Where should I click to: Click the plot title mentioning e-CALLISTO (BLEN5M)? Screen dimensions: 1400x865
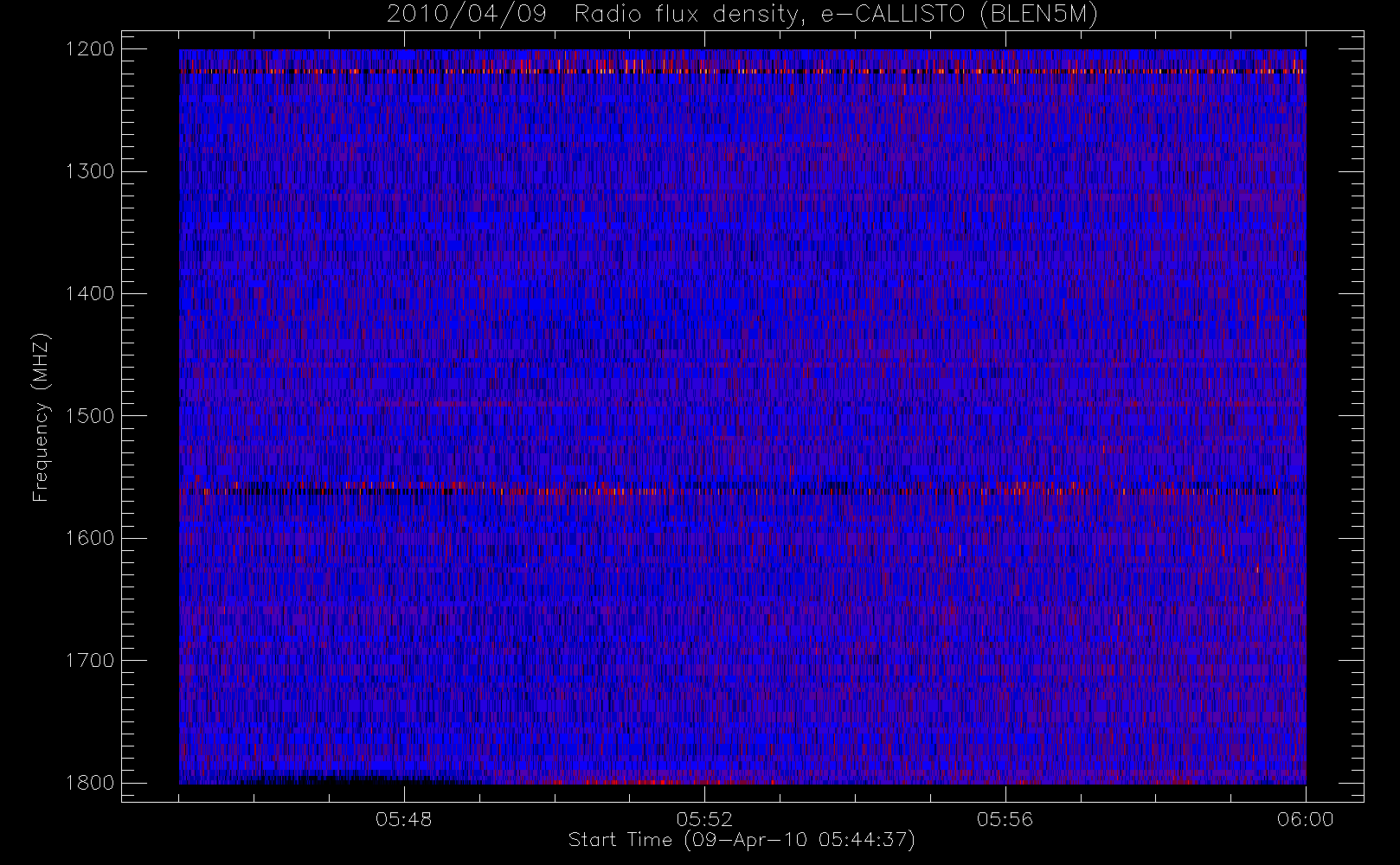coord(742,15)
